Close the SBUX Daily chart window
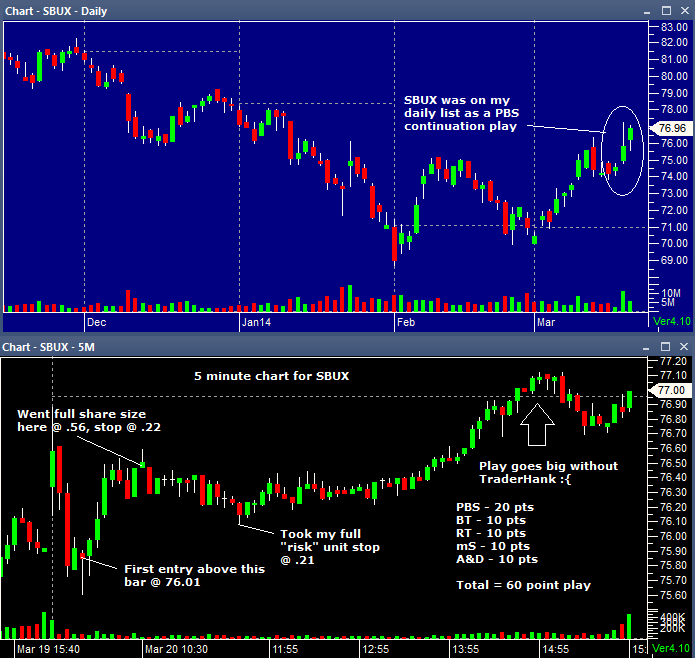The width and height of the screenshot is (695, 658). pyautogui.click(x=685, y=11)
